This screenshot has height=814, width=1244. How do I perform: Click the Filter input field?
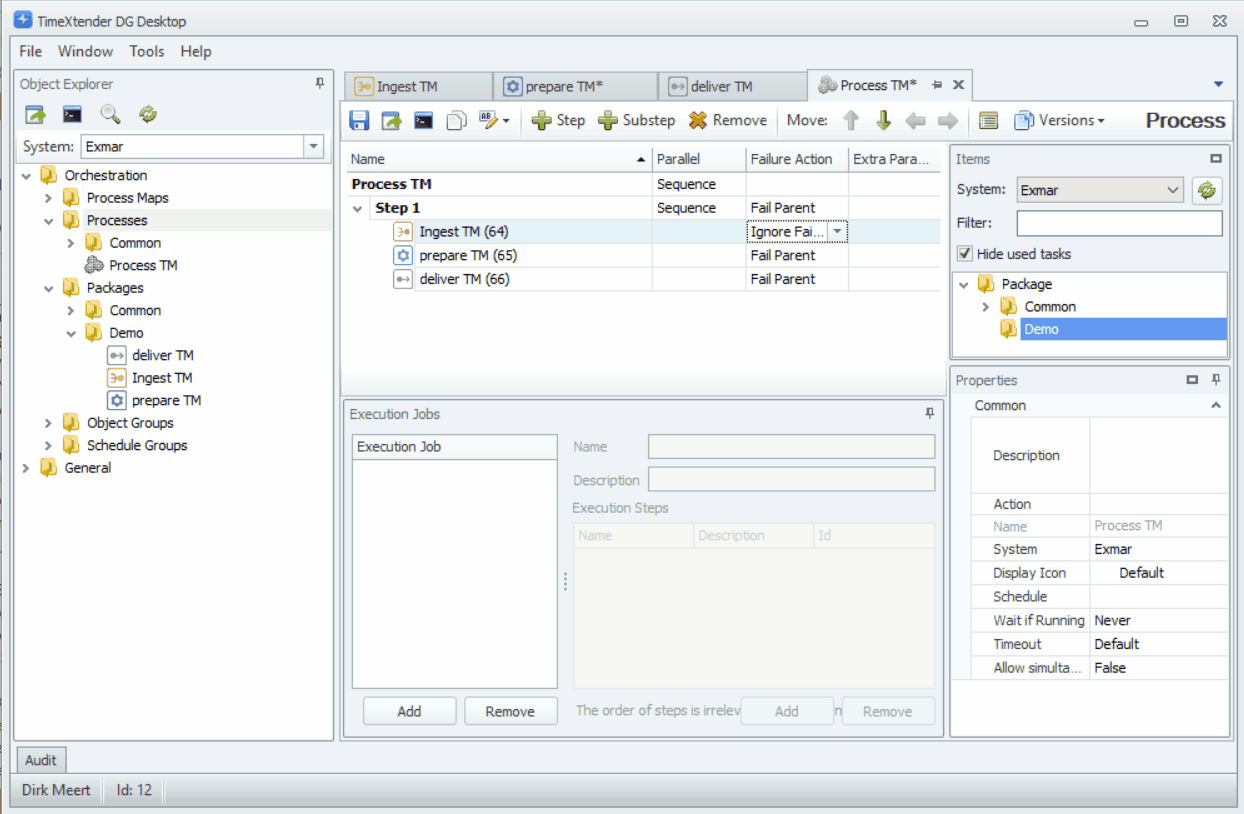click(x=1118, y=223)
